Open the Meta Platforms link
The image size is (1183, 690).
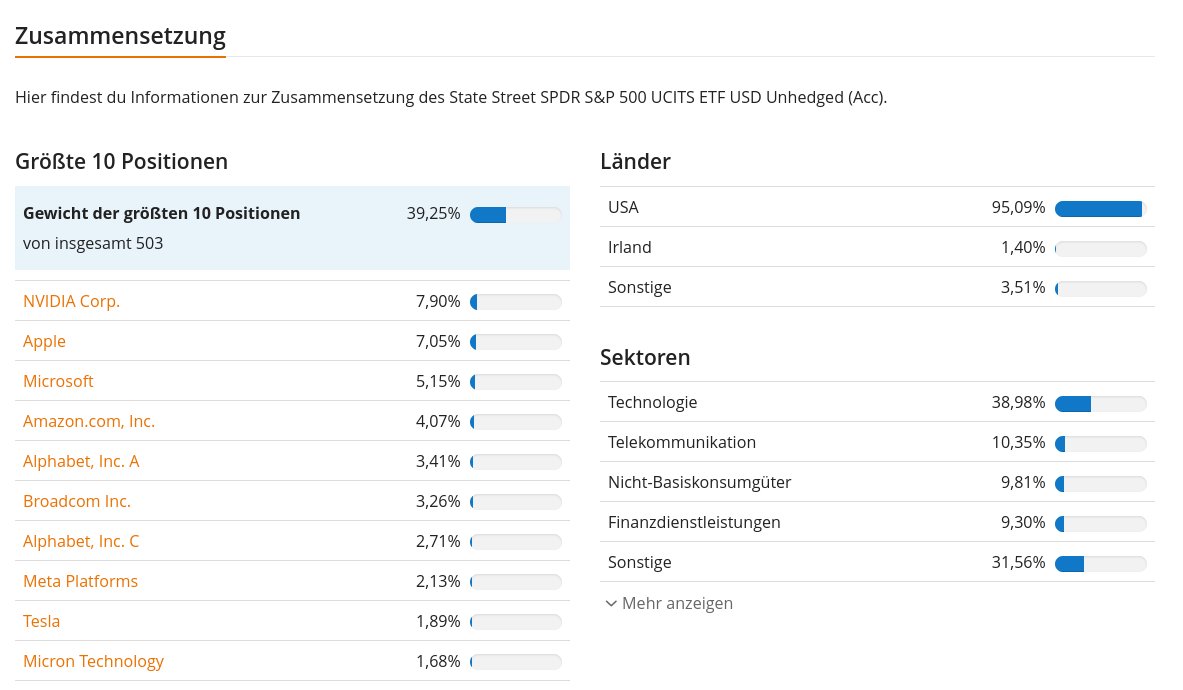(x=81, y=581)
